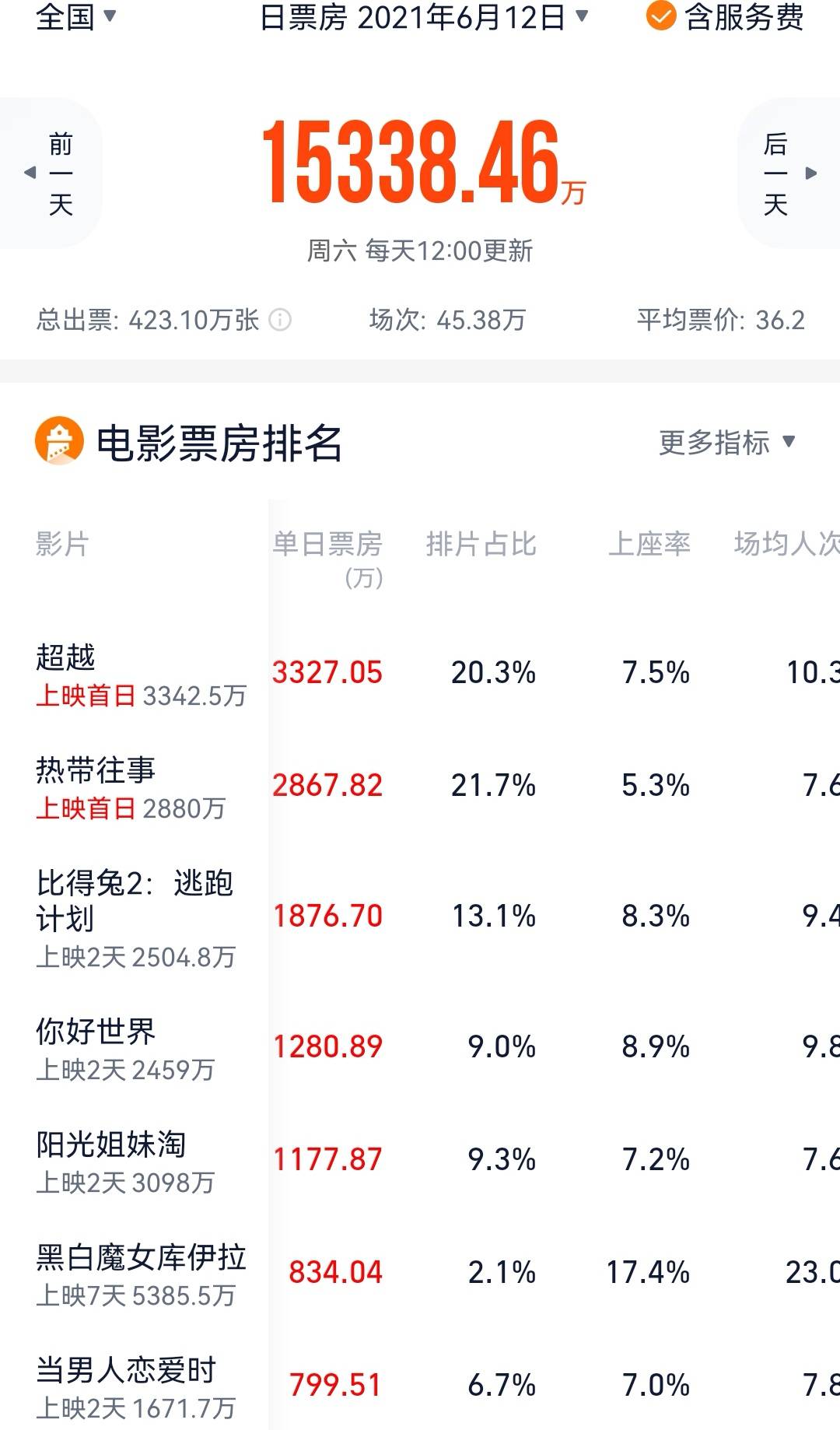
Task: Click the info icon beside 总出票
Action: click(280, 320)
